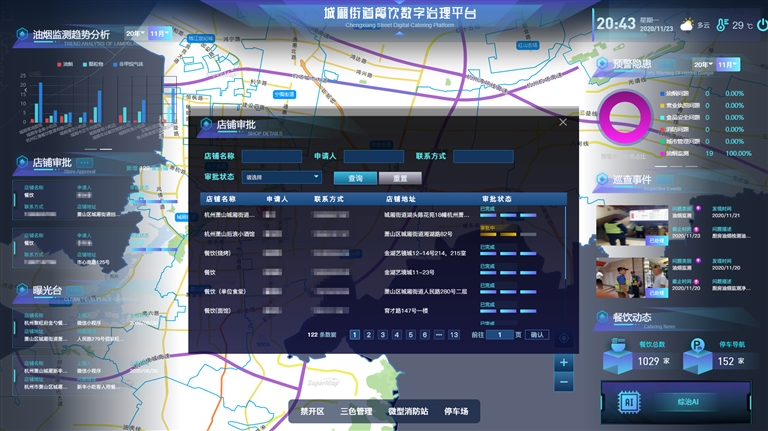Image resolution: width=768 pixels, height=431 pixels.
Task: Click the 餐饮（单位食堂） table row
Action: click(x=382, y=291)
